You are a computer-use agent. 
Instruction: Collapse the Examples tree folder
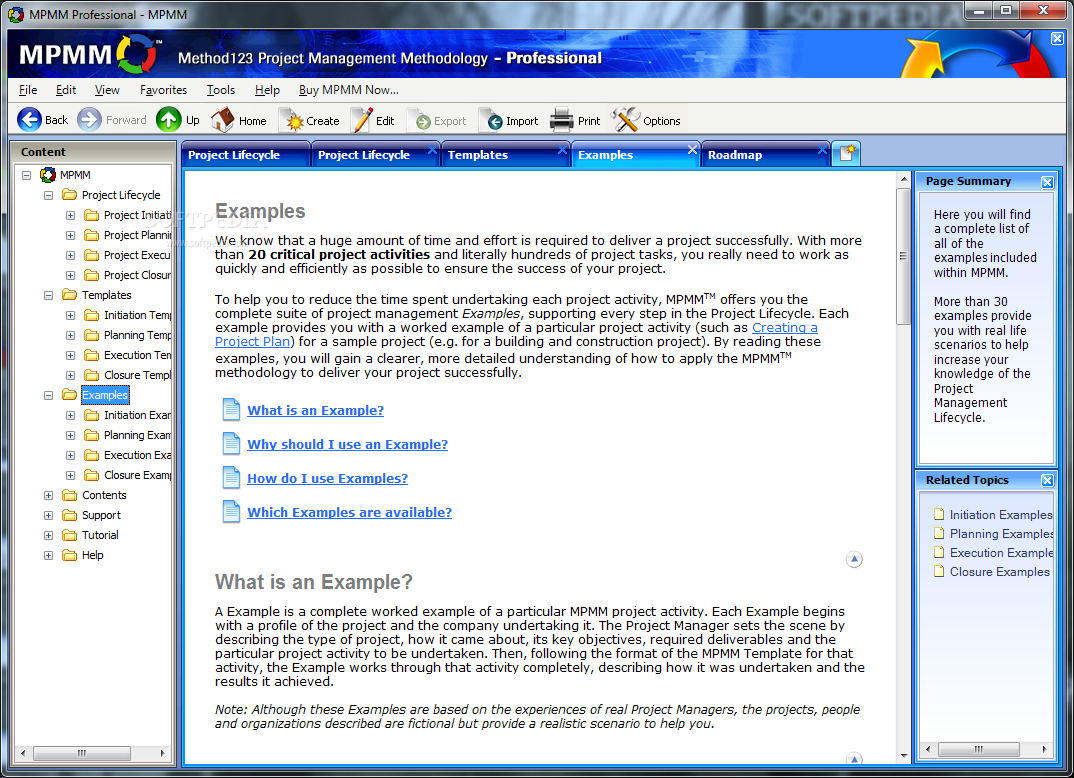click(48, 395)
